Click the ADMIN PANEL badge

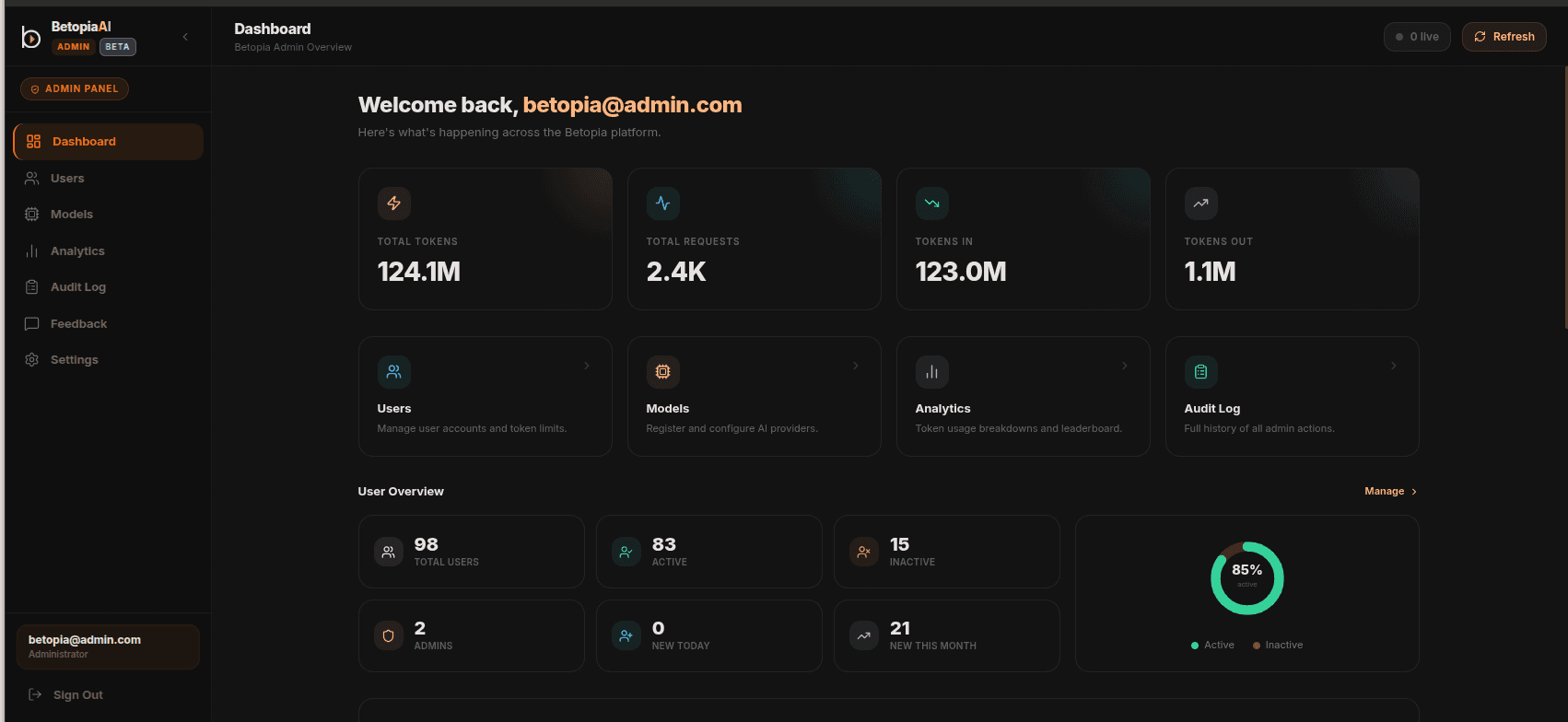pos(75,89)
